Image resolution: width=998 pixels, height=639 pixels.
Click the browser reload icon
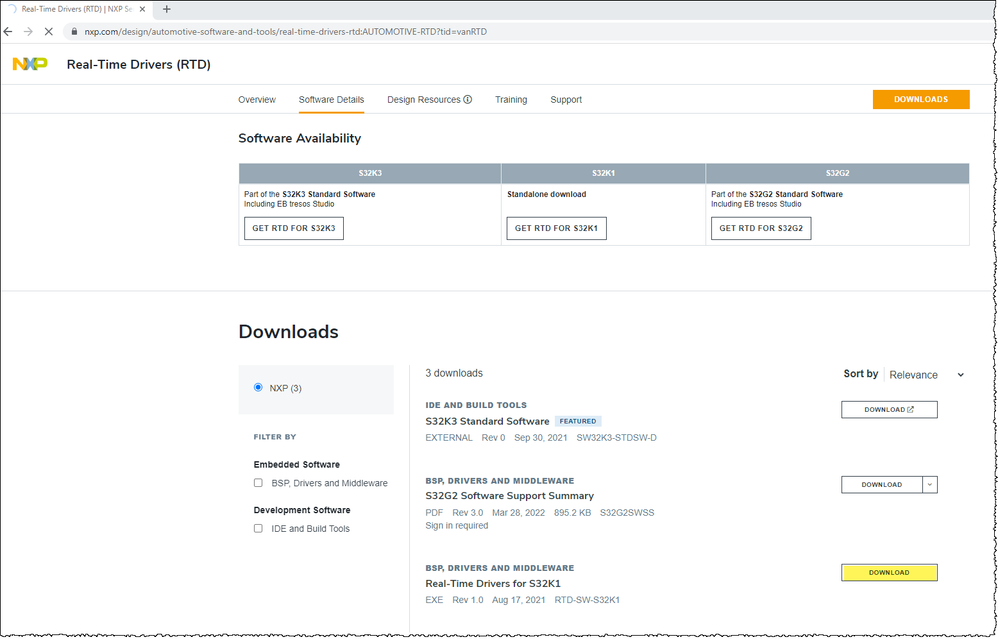point(48,31)
